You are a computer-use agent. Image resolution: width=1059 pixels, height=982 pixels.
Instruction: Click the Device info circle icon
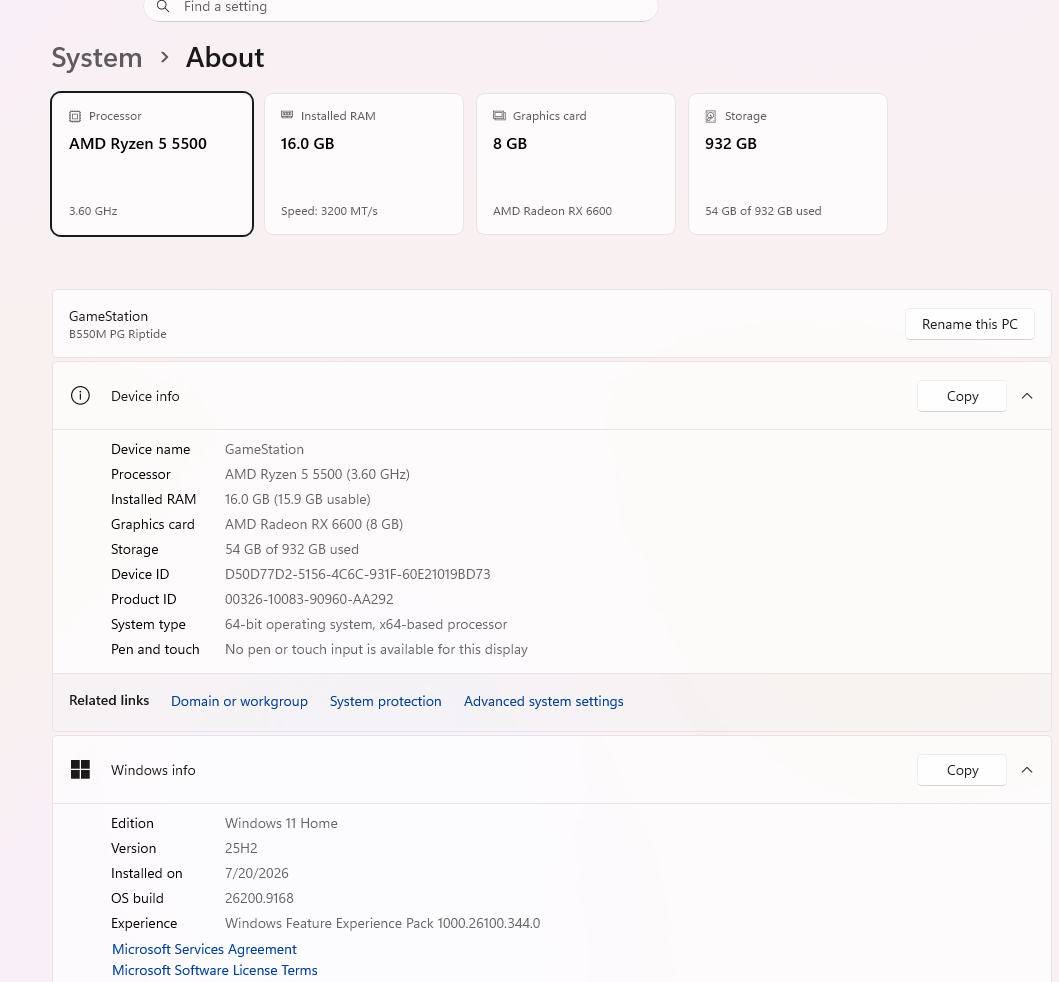(x=80, y=396)
